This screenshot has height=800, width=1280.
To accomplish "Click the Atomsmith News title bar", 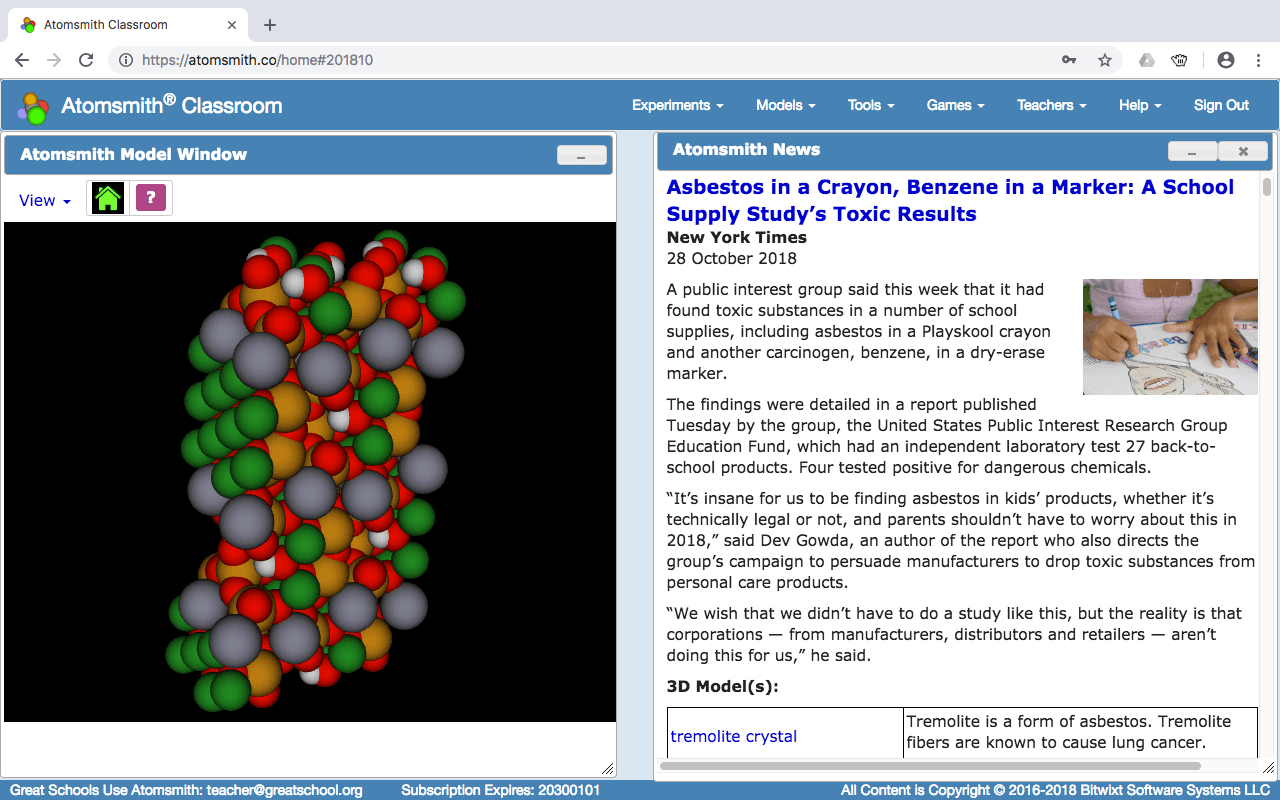I will pyautogui.click(x=965, y=151).
